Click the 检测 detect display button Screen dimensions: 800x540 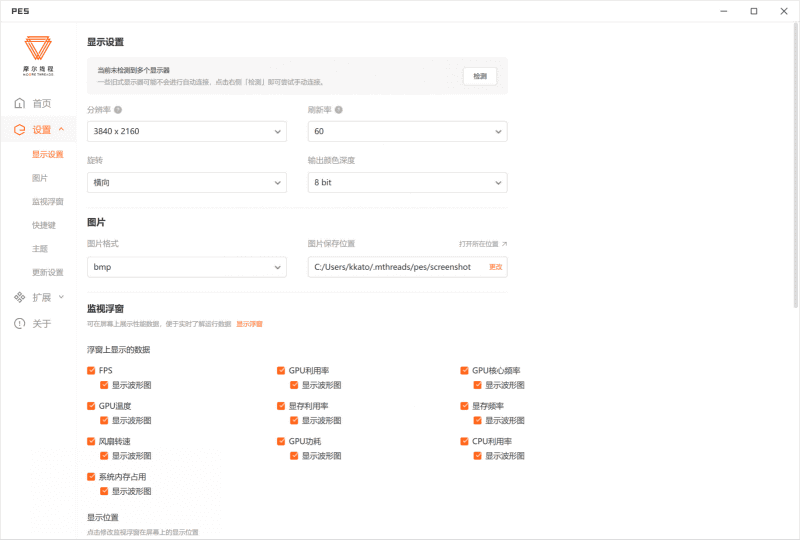[480, 76]
